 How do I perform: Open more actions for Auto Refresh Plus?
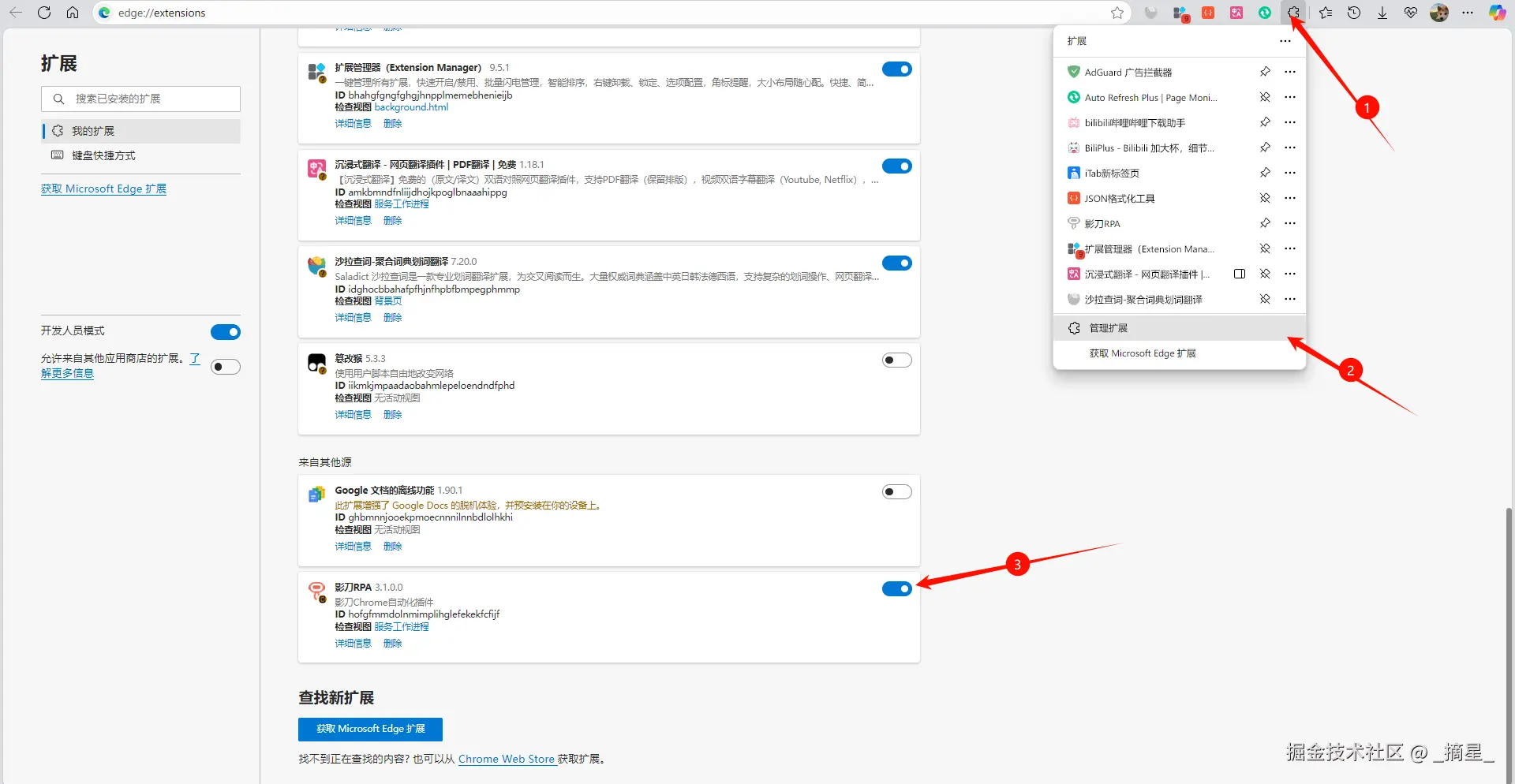(x=1290, y=97)
